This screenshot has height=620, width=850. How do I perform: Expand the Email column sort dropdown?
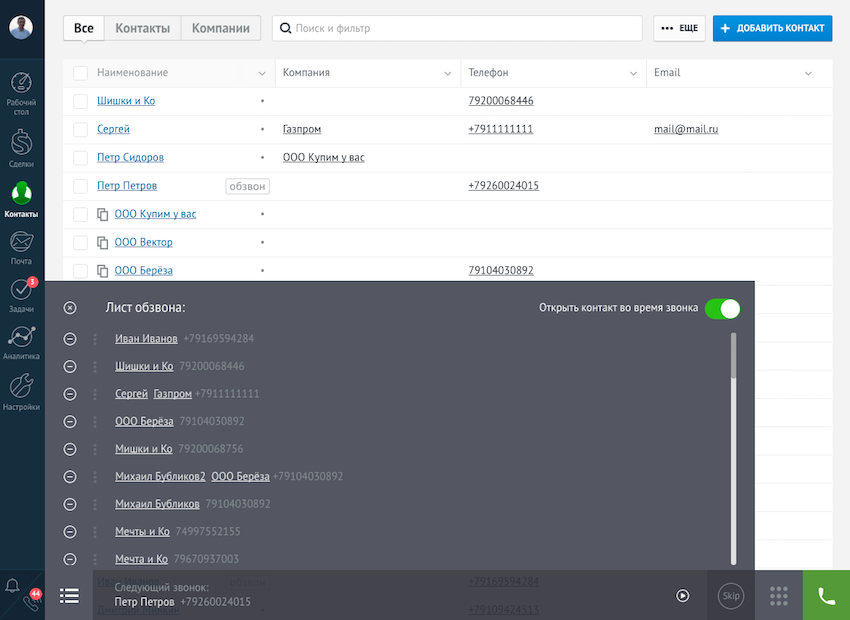pos(808,73)
